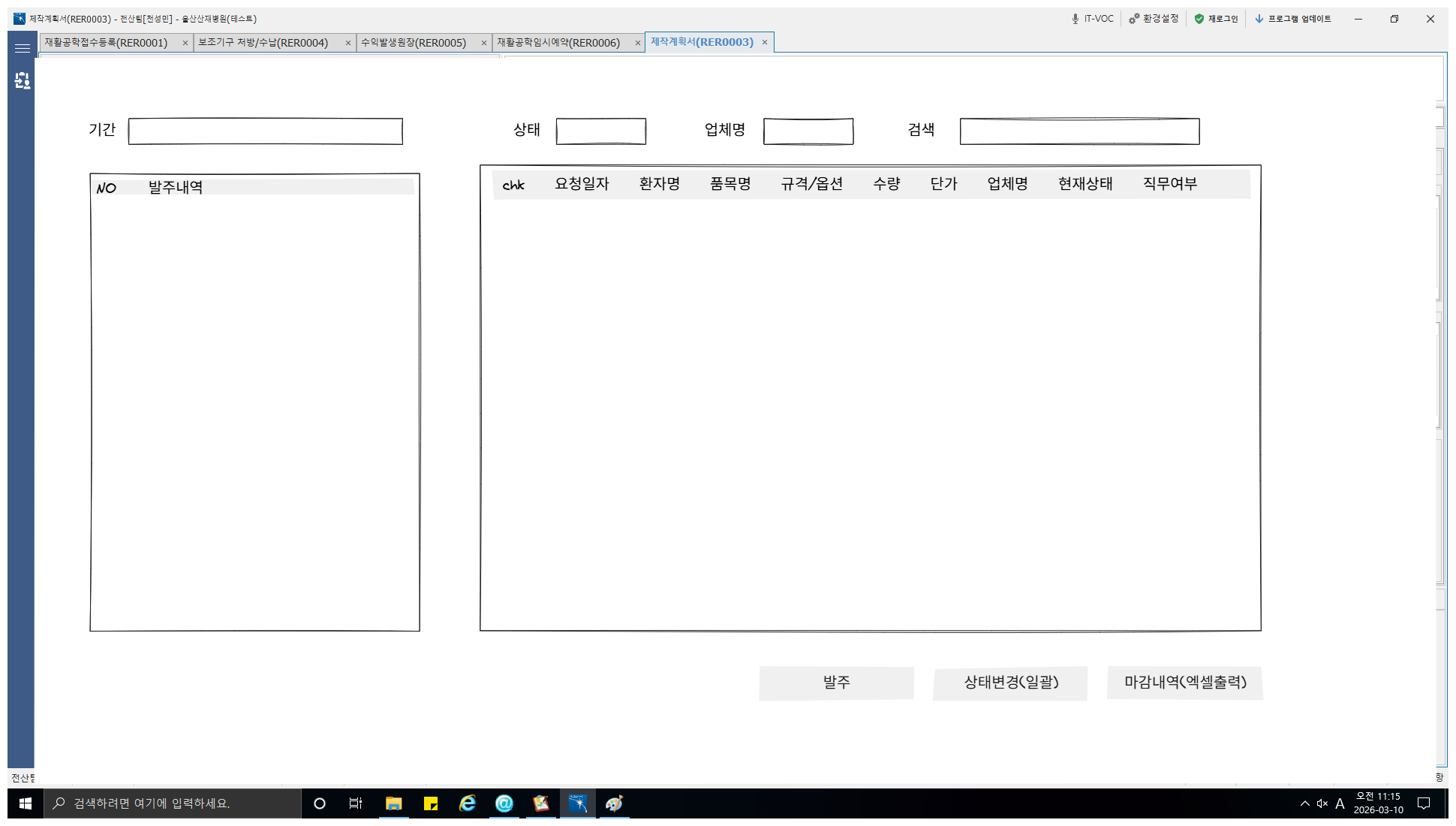Open the paint palette app on taskbar
The height and width of the screenshot is (826, 1456).
(614, 803)
